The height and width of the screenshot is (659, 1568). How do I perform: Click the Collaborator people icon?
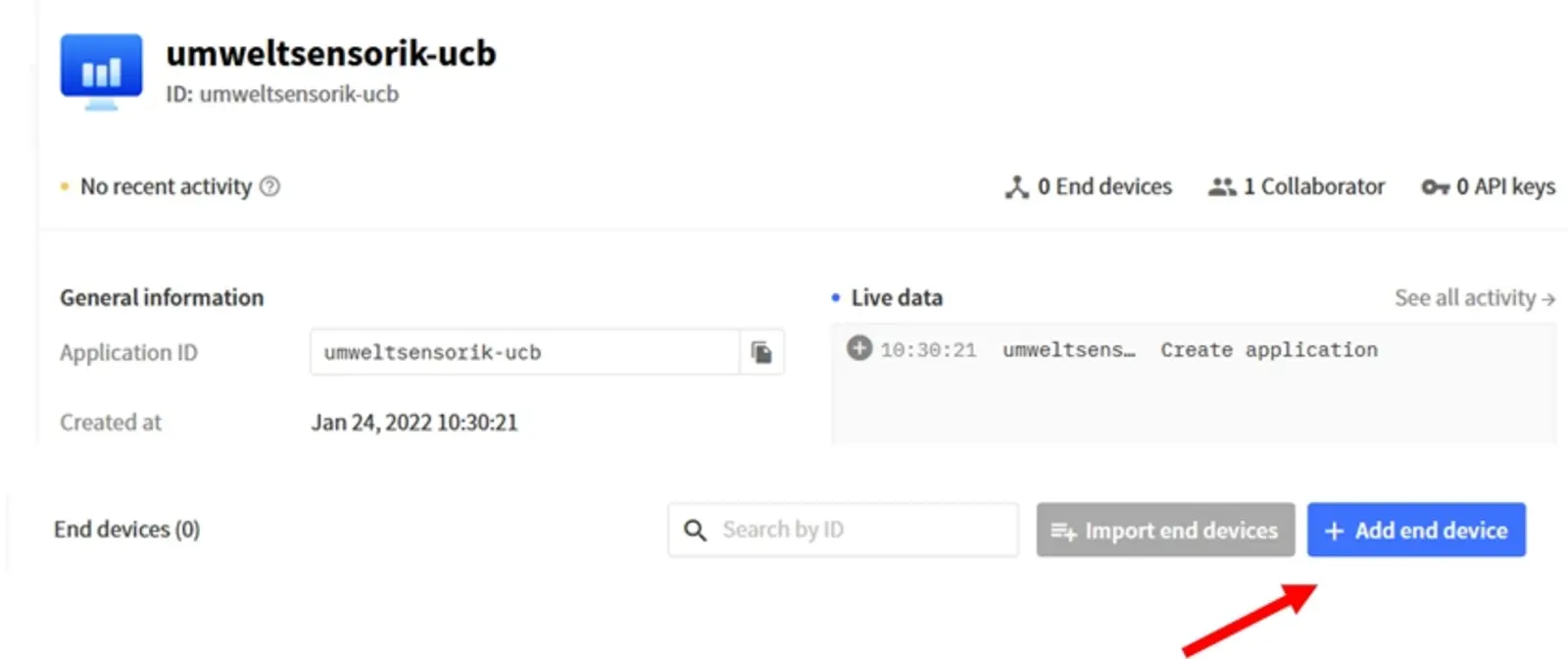pyautogui.click(x=1221, y=186)
